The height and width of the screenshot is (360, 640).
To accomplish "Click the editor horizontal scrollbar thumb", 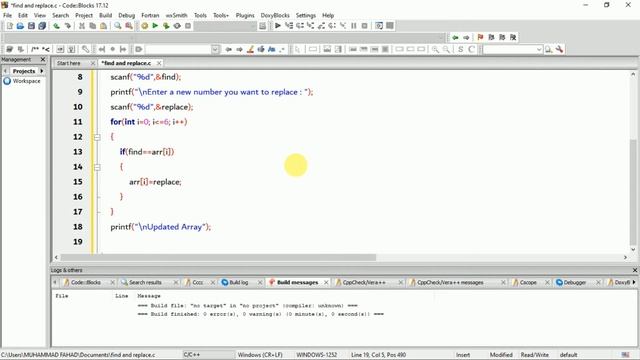I will pos(218,258).
